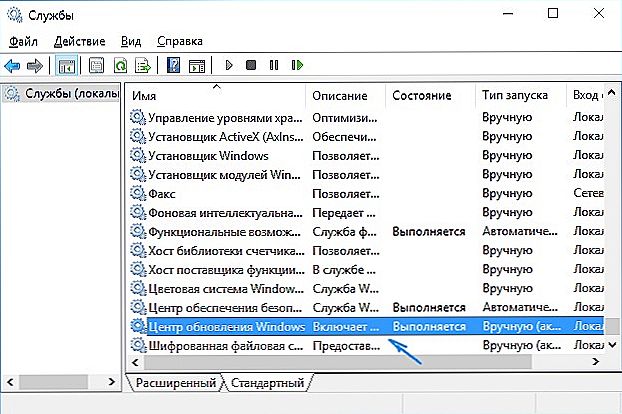
Task: Select Управление уровнями хранилища service row
Action: coord(367,118)
